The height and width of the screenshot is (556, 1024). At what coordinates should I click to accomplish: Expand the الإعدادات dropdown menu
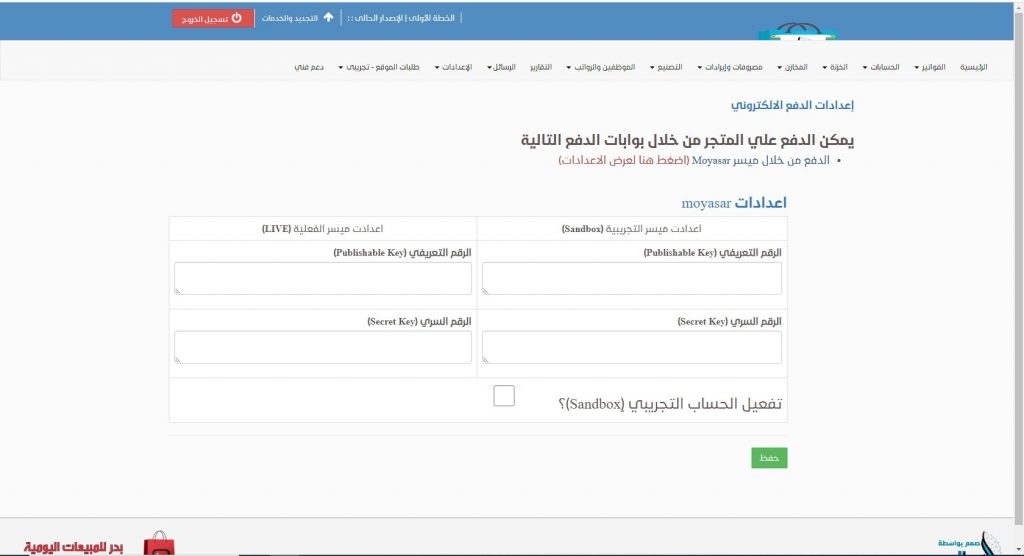[453, 67]
